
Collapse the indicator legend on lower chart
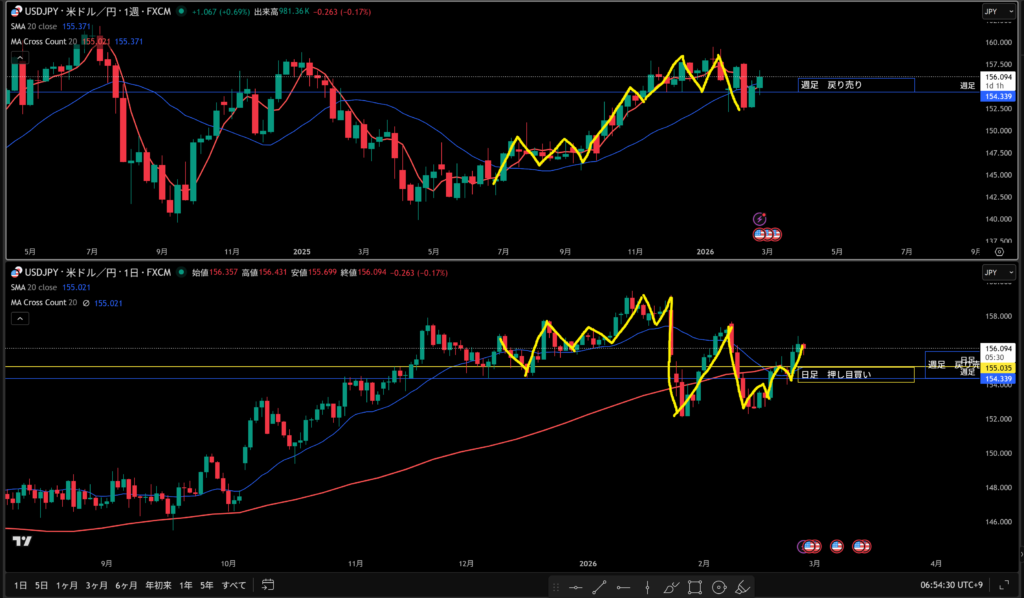(x=18, y=318)
